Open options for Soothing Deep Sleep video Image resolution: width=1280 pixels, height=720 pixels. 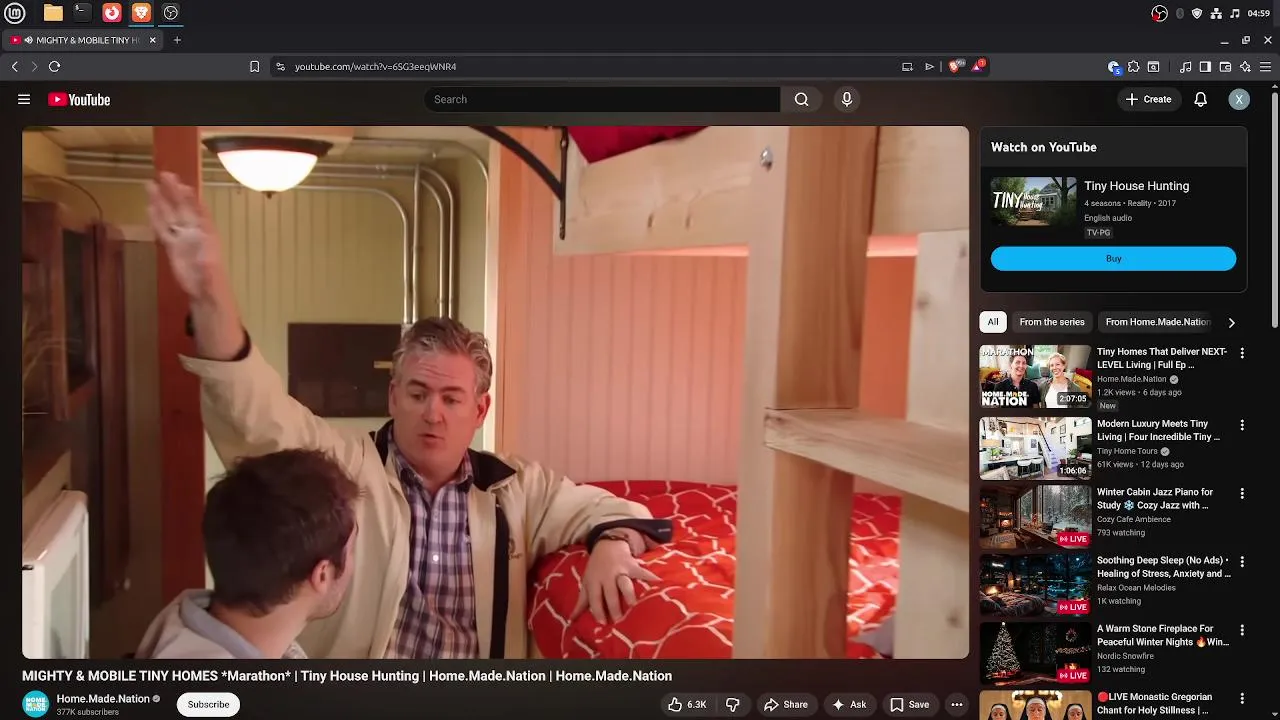tap(1242, 562)
